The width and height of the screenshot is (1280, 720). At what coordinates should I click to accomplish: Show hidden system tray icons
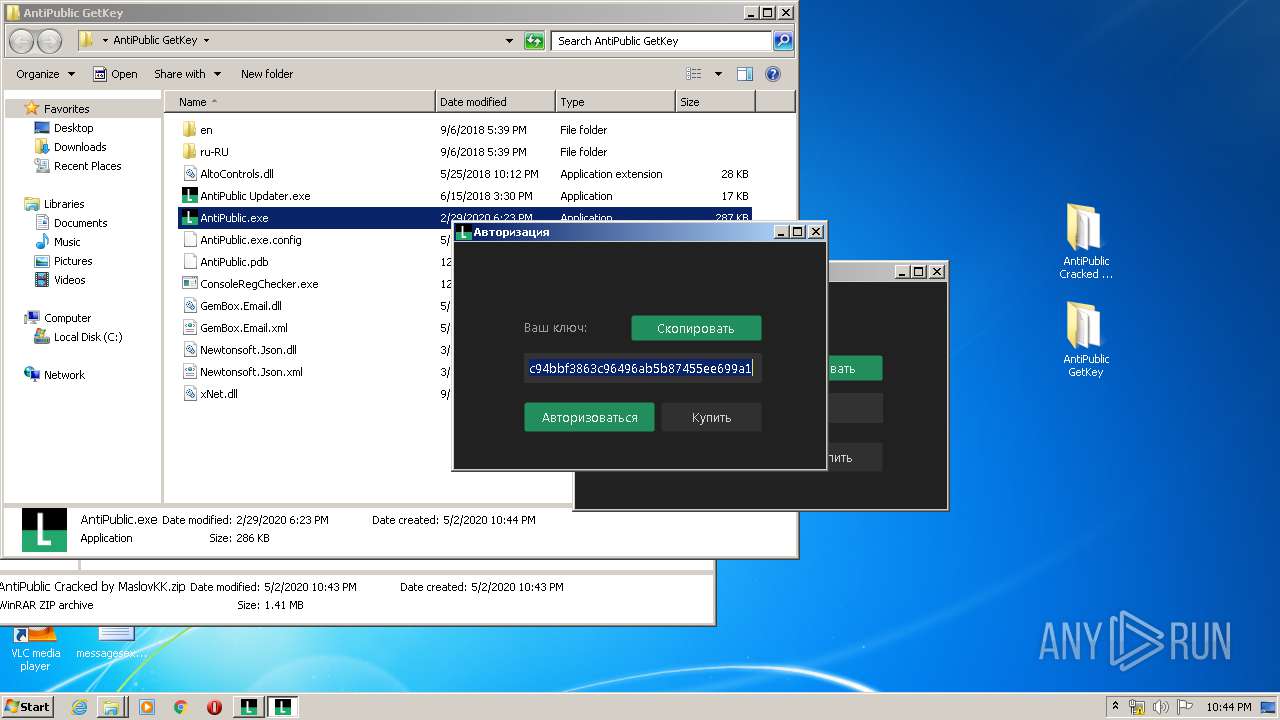(1116, 706)
